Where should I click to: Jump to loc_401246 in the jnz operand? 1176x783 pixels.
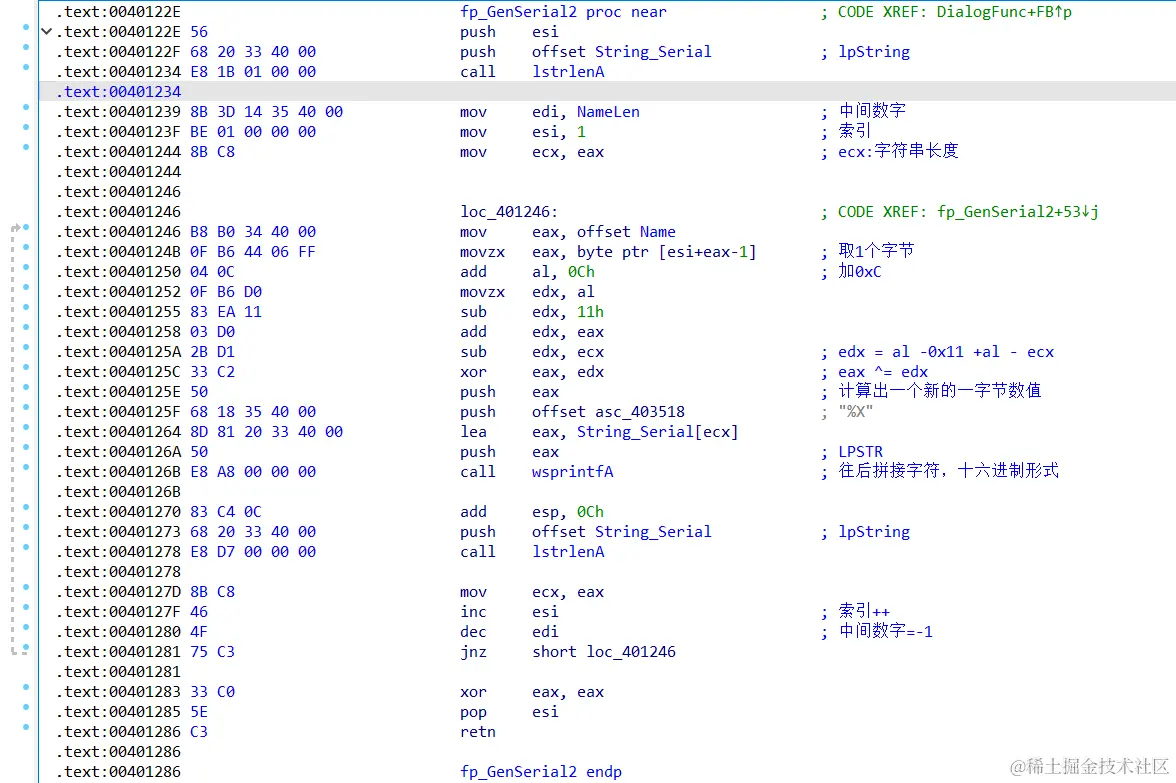(x=631, y=652)
